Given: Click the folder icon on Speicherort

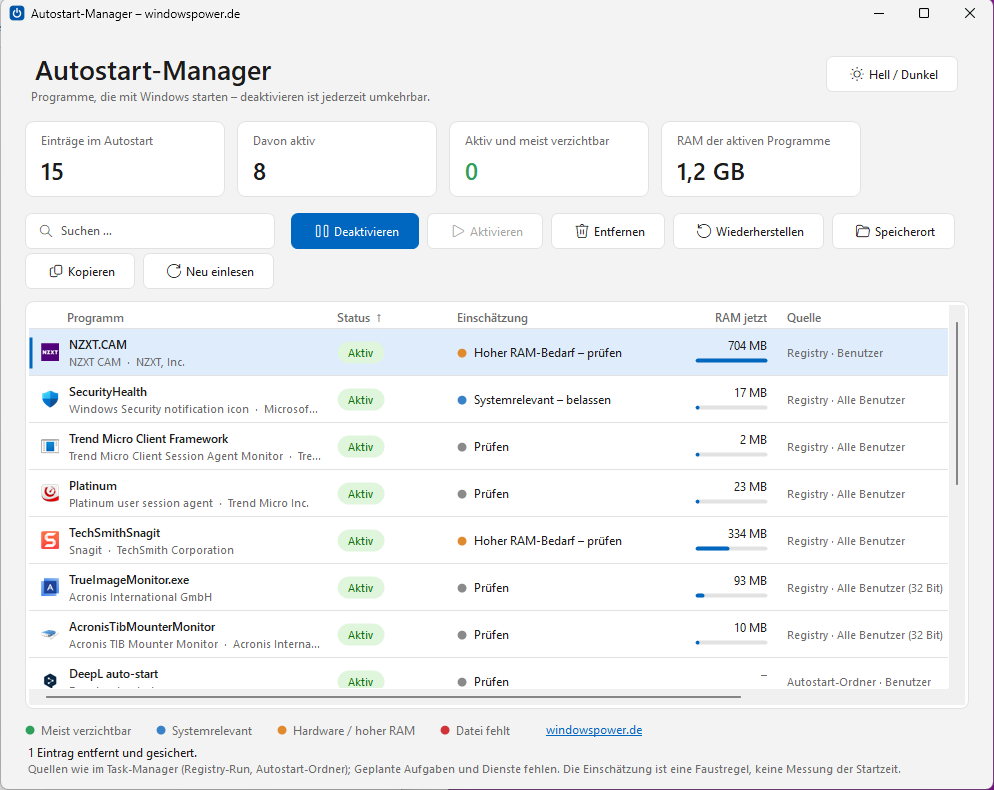Looking at the screenshot, I should 862,231.
